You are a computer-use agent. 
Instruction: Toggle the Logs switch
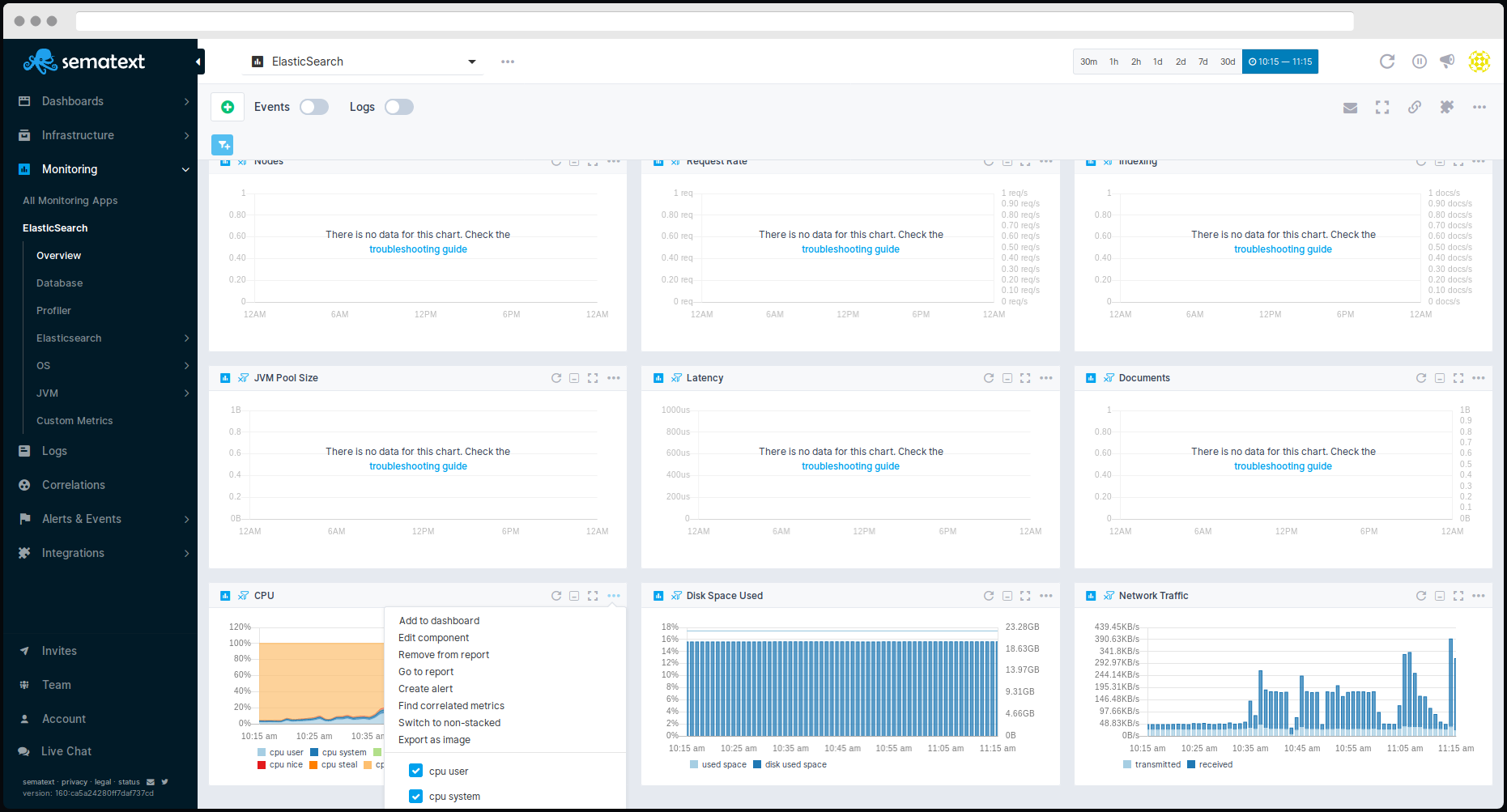coord(399,107)
